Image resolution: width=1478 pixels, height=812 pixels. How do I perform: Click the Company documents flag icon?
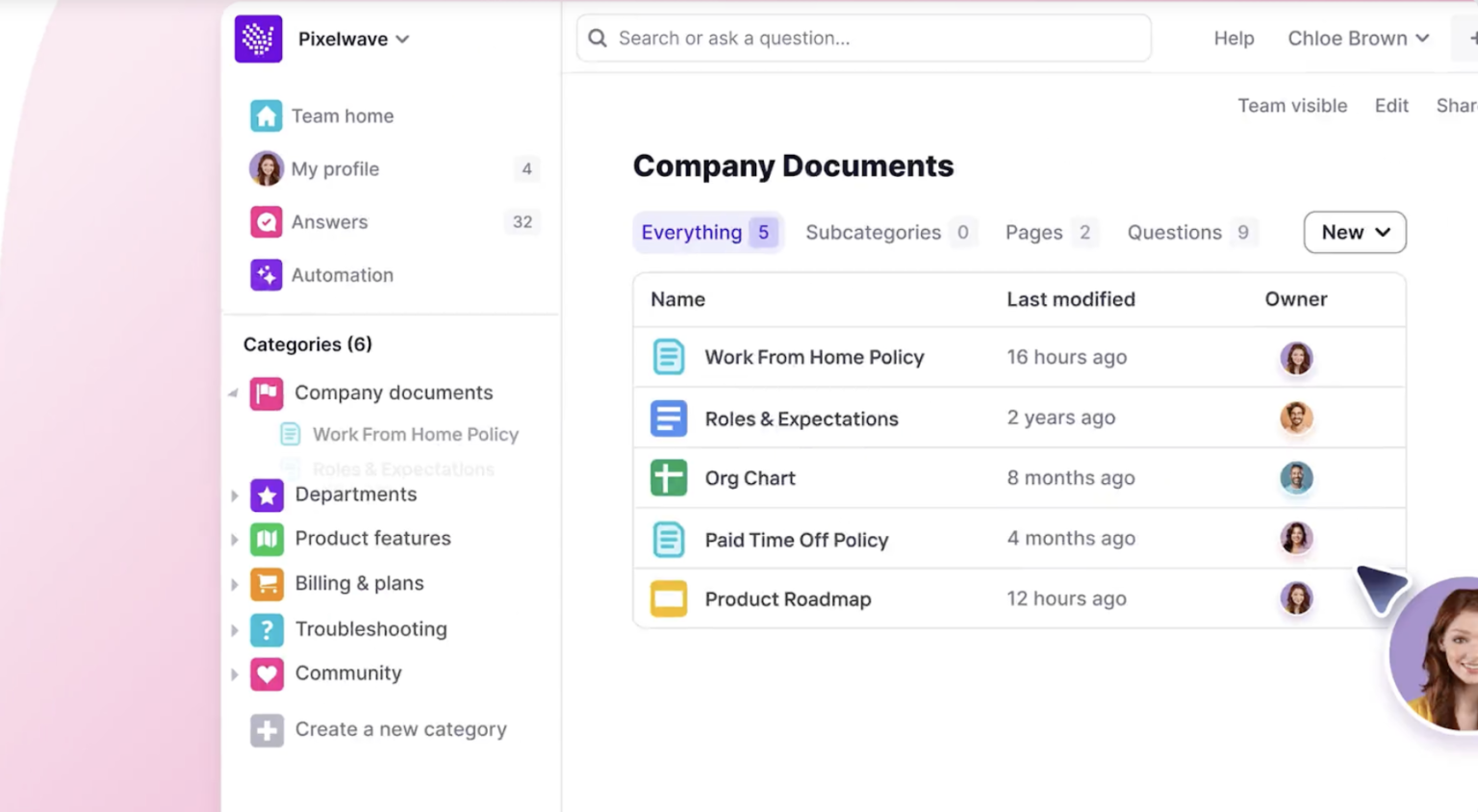point(266,393)
